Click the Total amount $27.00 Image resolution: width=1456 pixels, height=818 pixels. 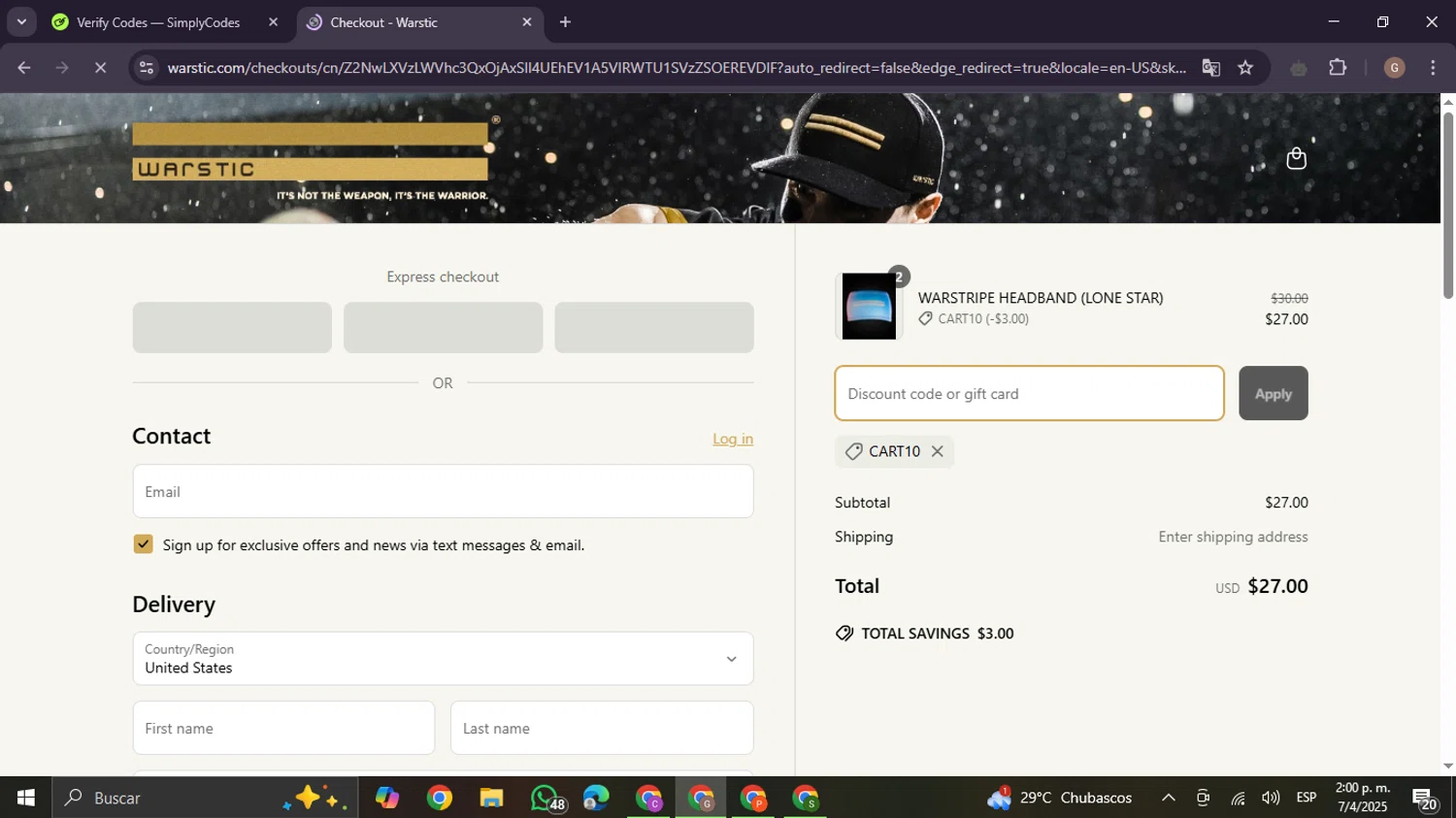1277,586
